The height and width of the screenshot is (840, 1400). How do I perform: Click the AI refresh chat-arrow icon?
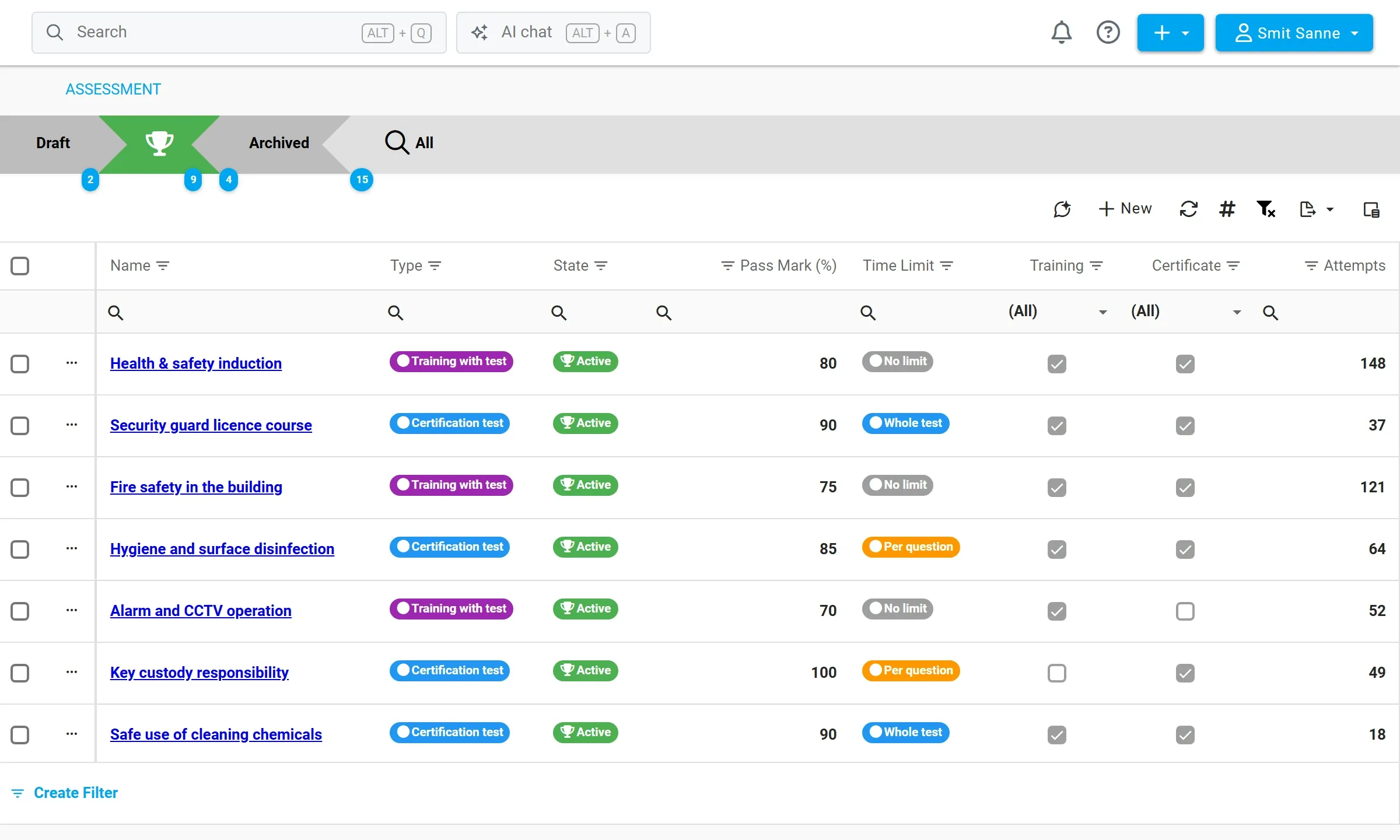tap(1062, 209)
